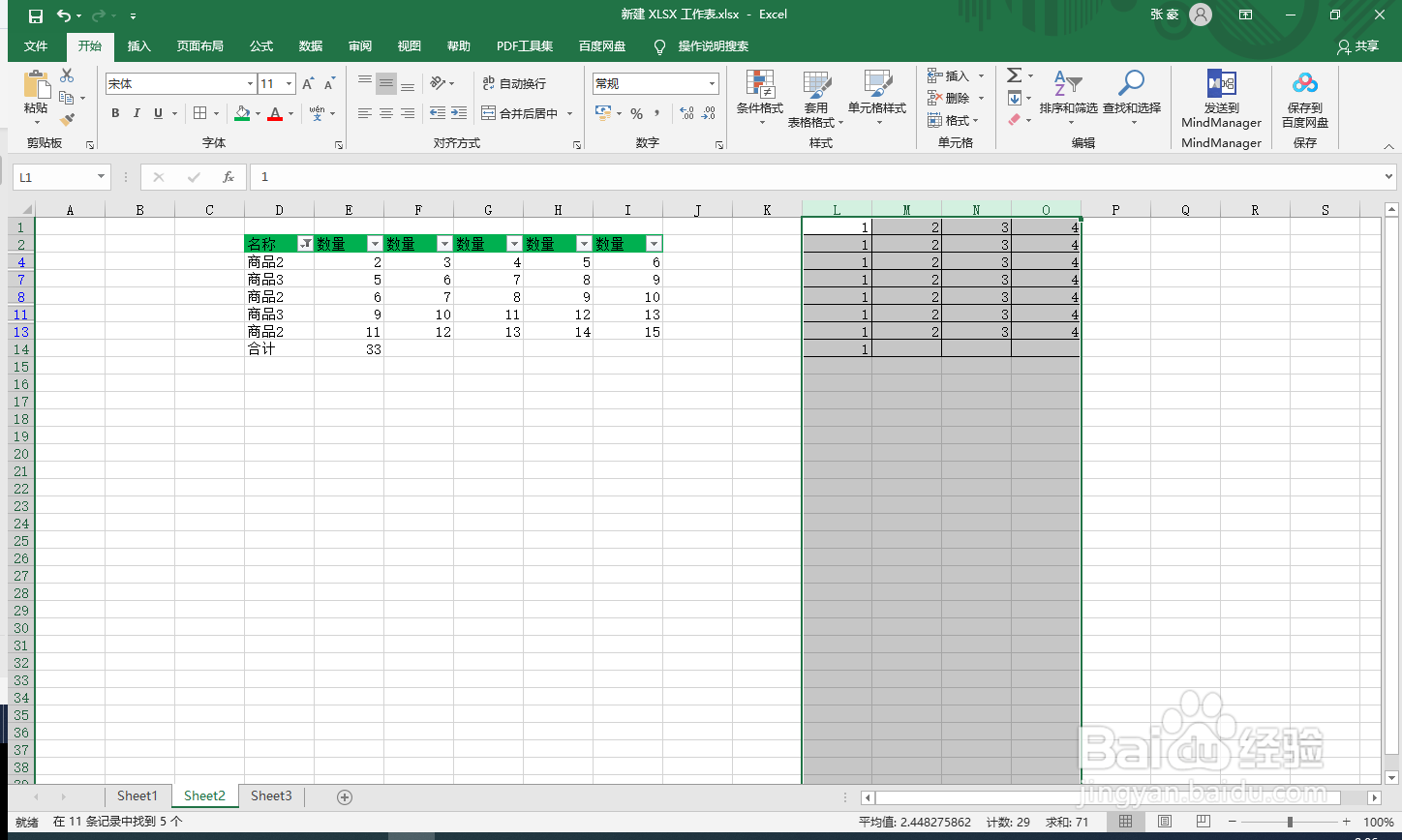Click the Copy icon
Image resolution: width=1402 pixels, height=840 pixels.
pos(67,98)
